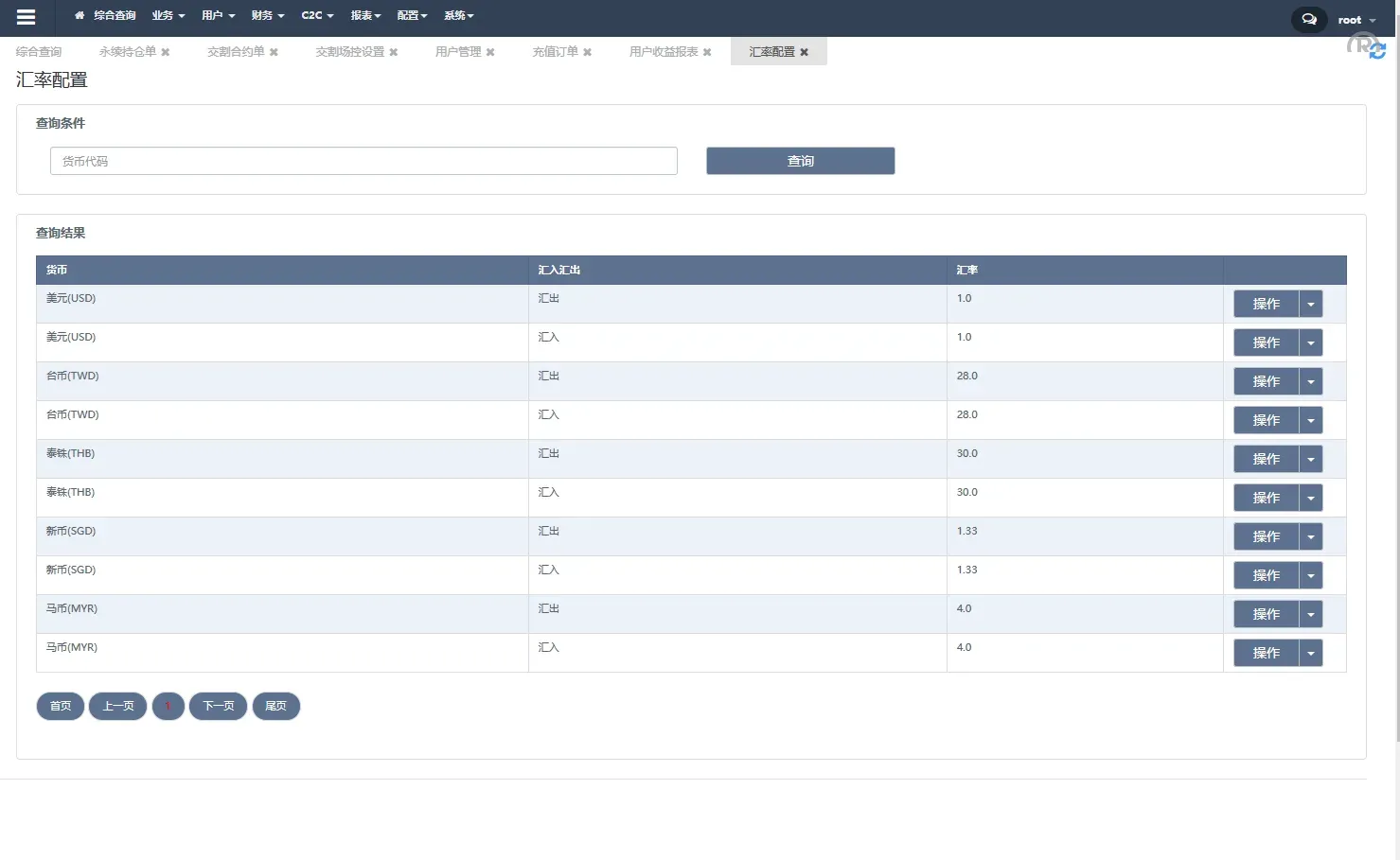
Task: Open the root user dropdown
Action: 1352,19
